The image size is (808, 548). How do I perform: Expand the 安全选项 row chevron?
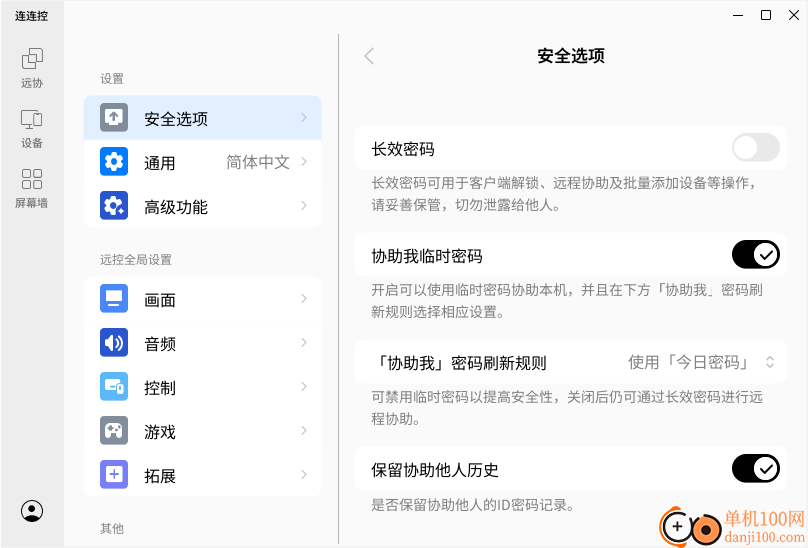tap(304, 118)
